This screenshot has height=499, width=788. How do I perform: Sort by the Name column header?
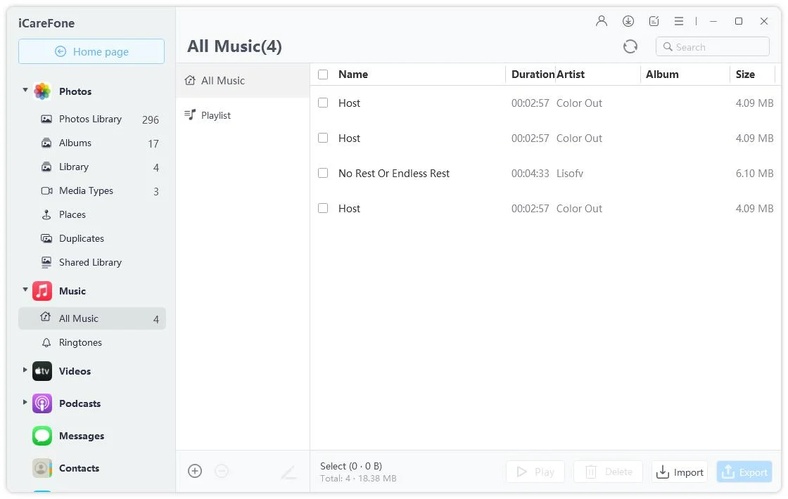pyautogui.click(x=353, y=74)
